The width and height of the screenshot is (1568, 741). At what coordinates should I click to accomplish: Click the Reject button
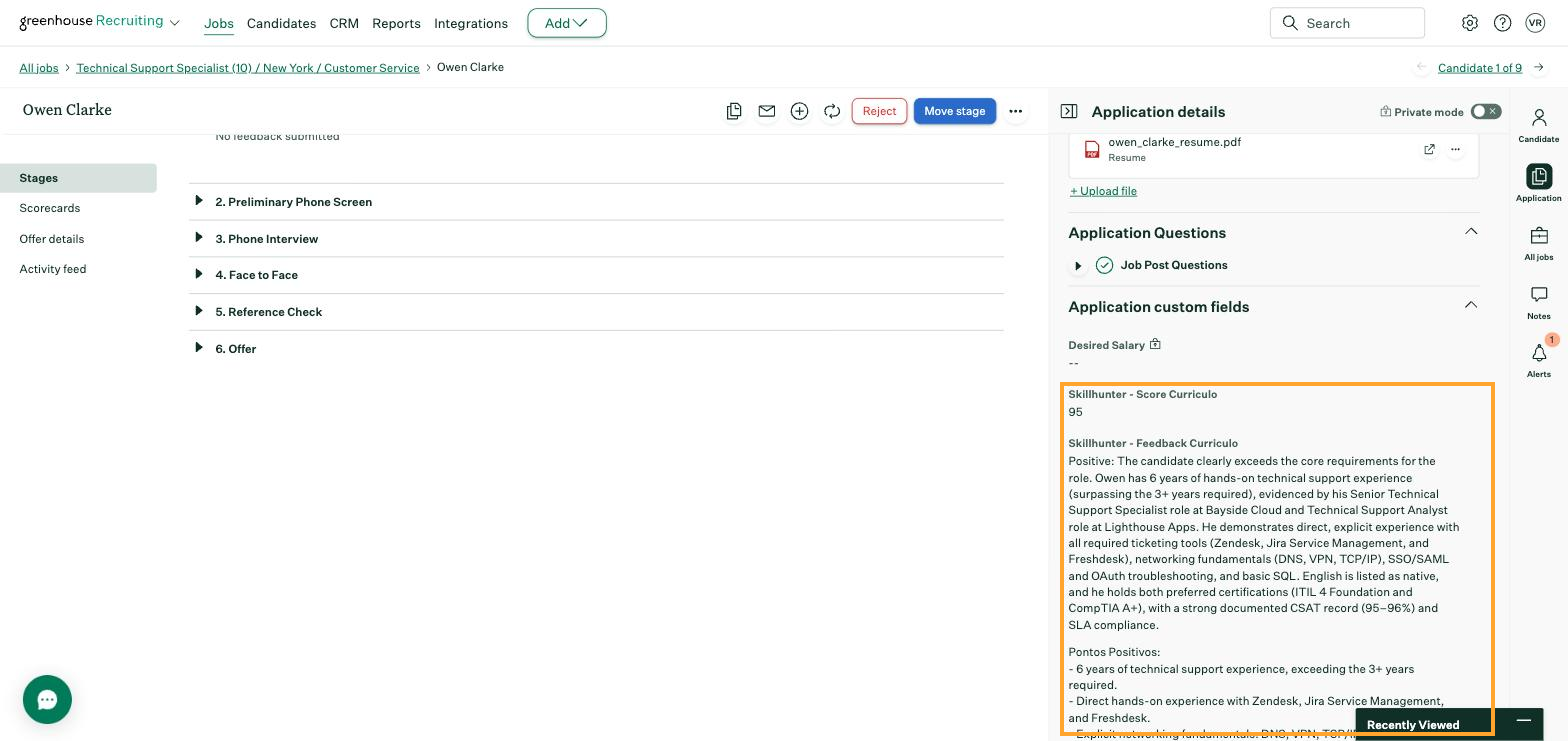tap(880, 111)
